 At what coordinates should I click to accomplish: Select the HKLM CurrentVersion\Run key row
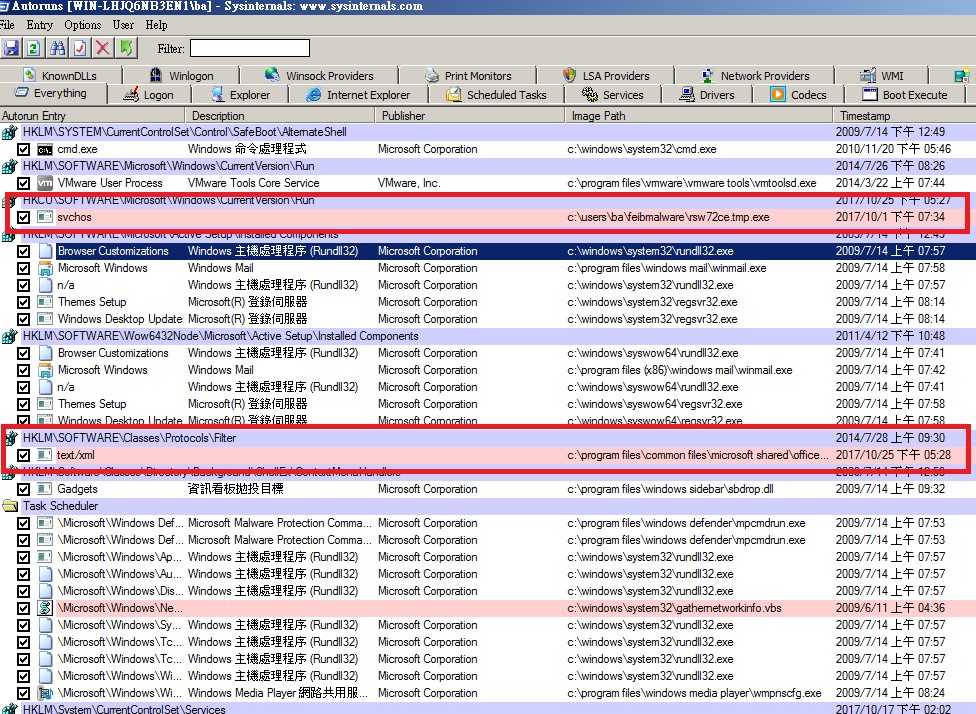488,166
